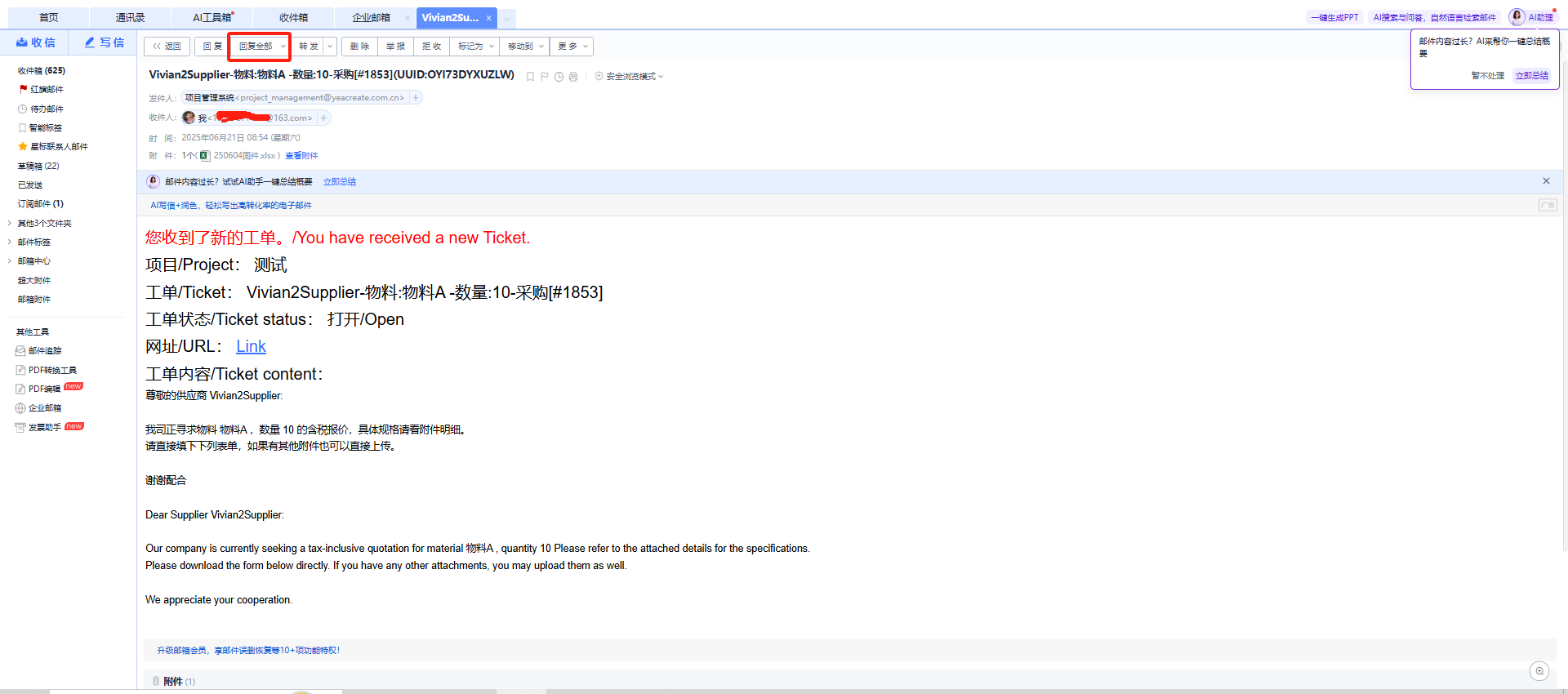Open the blue Link URL in the email body
1568x694 pixels.
pos(251,346)
